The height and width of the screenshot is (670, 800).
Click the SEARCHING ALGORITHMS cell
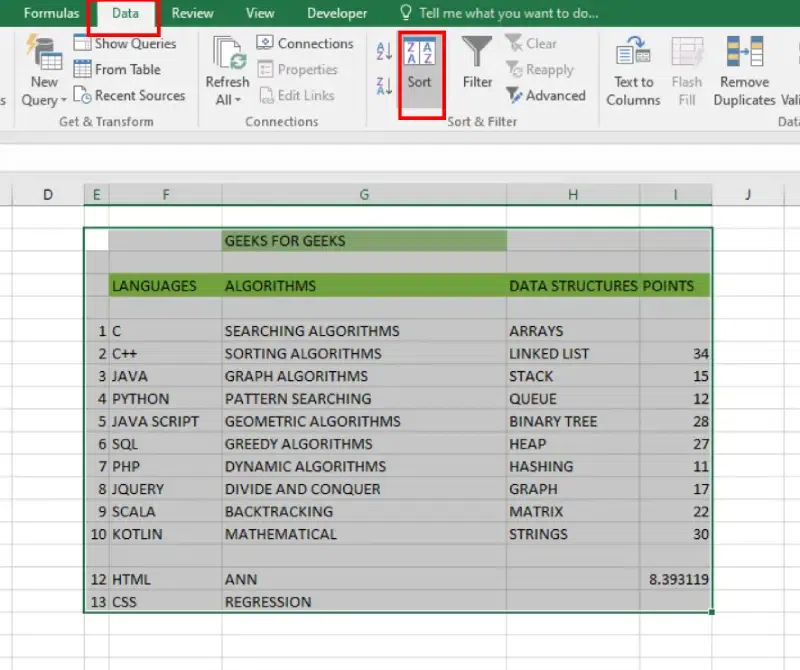364,331
